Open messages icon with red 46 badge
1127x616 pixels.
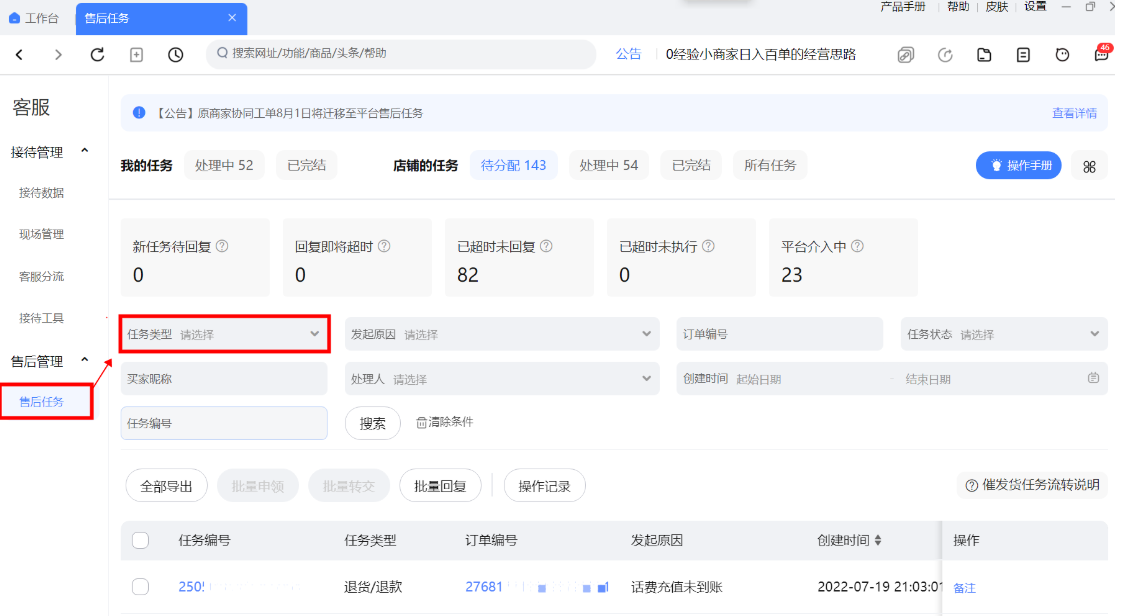1102,53
